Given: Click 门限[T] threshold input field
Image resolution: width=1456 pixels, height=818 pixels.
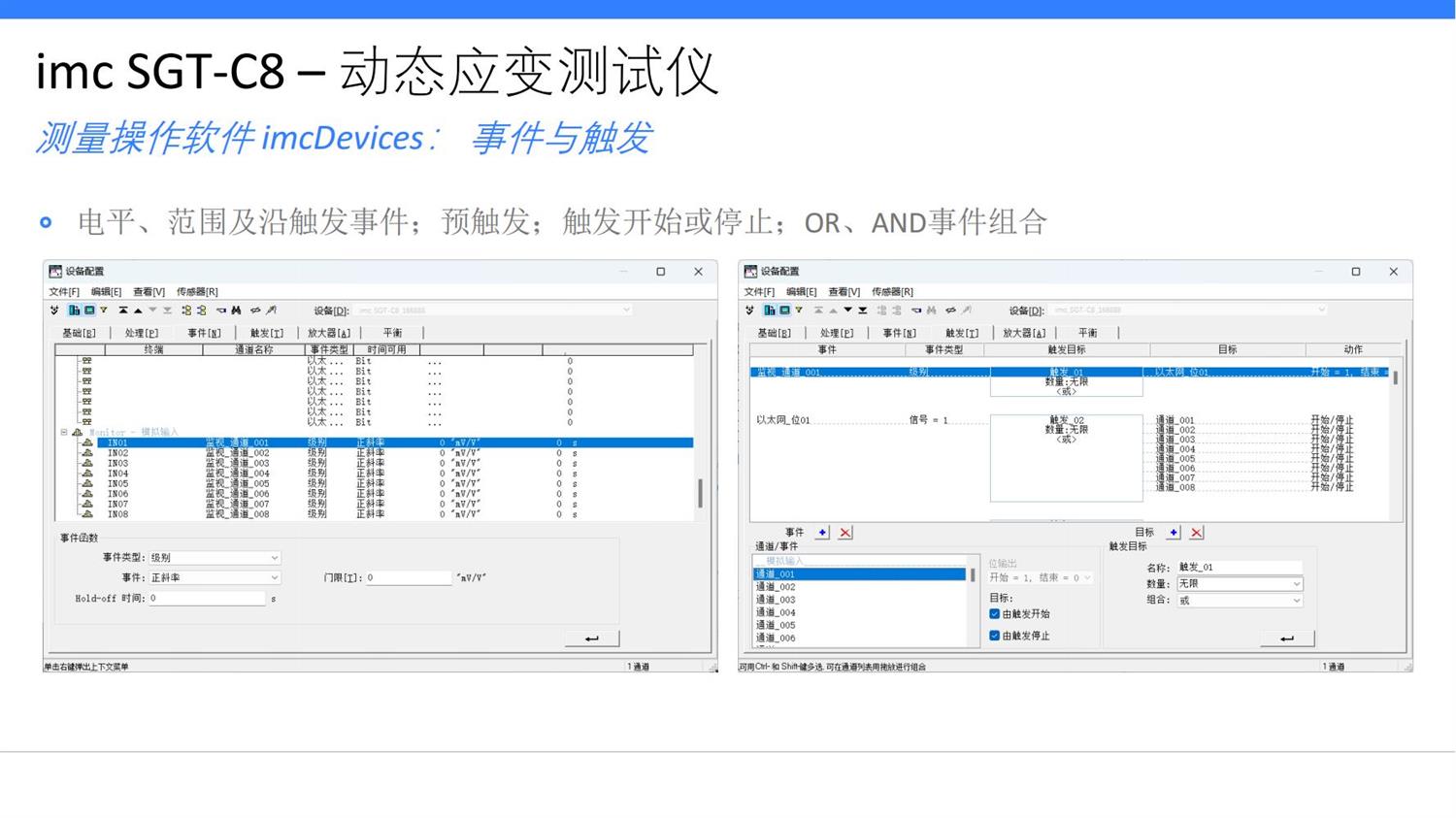Looking at the screenshot, I should click(408, 577).
